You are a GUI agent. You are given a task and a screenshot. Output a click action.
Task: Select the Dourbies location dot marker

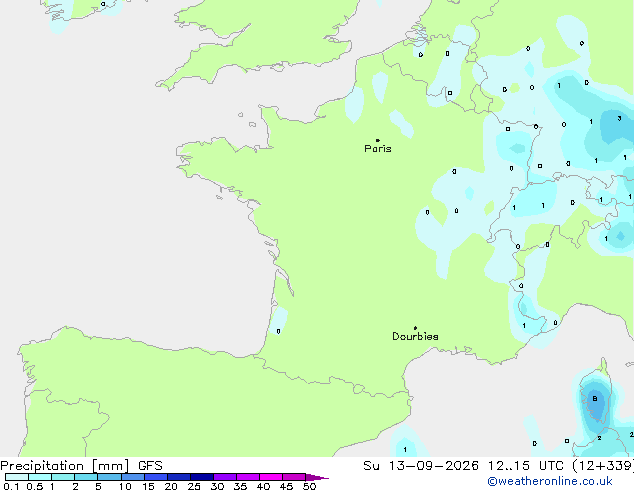click(415, 328)
